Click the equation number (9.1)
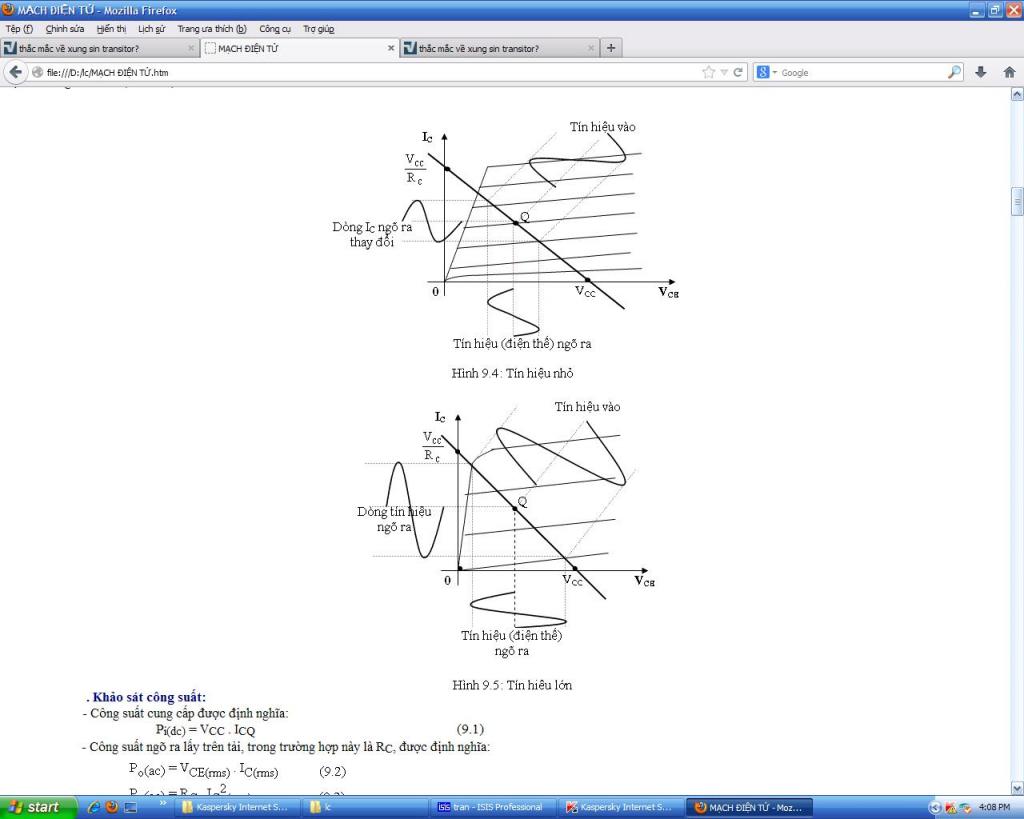 tap(470, 729)
